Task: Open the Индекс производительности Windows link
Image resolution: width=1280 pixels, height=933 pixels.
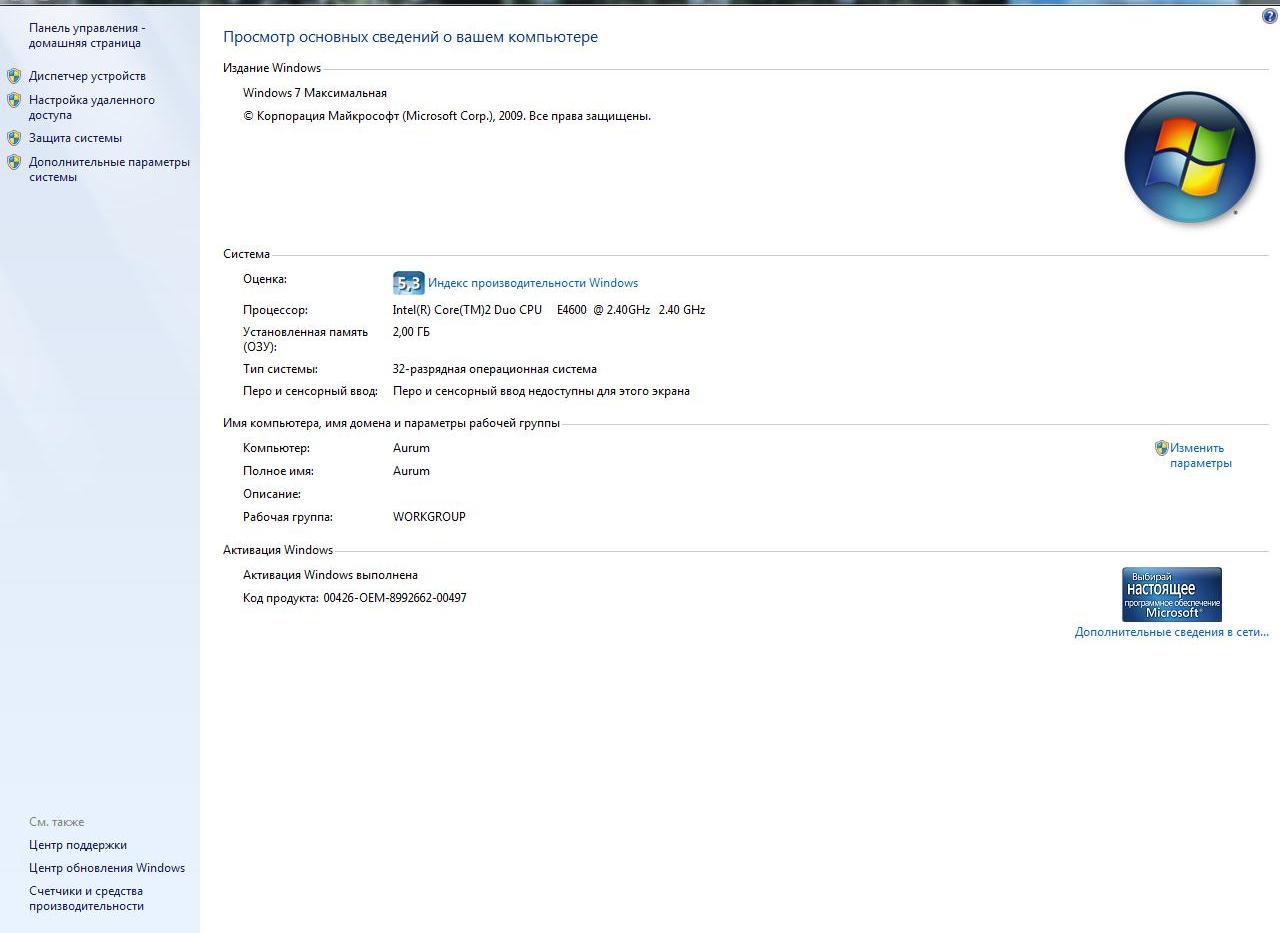Action: (x=533, y=283)
